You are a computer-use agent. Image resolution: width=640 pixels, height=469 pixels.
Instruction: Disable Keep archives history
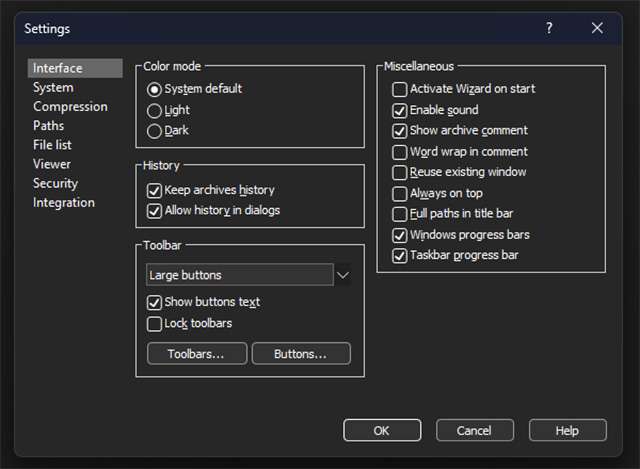[155, 190]
